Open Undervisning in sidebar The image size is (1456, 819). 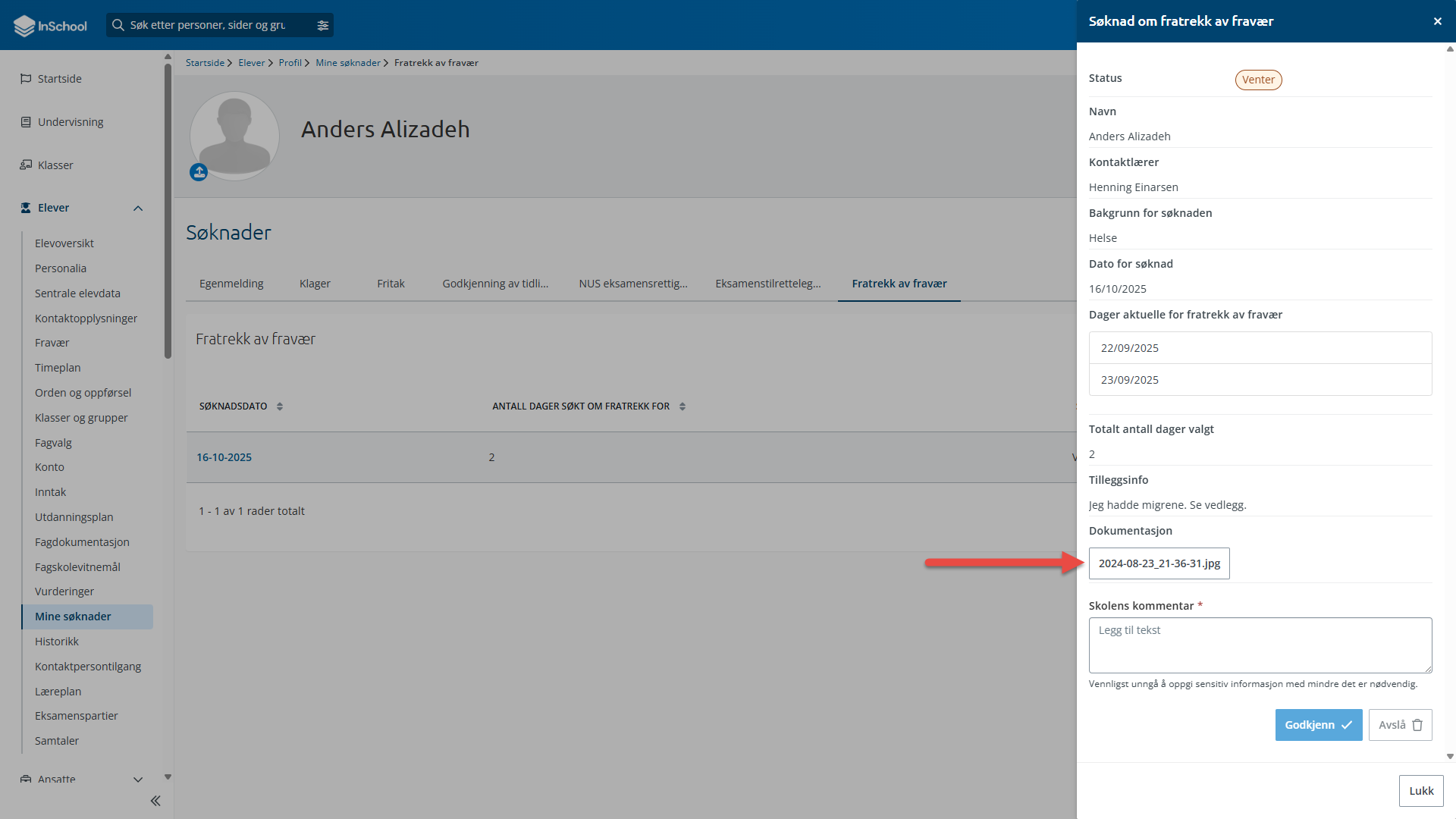coord(71,122)
